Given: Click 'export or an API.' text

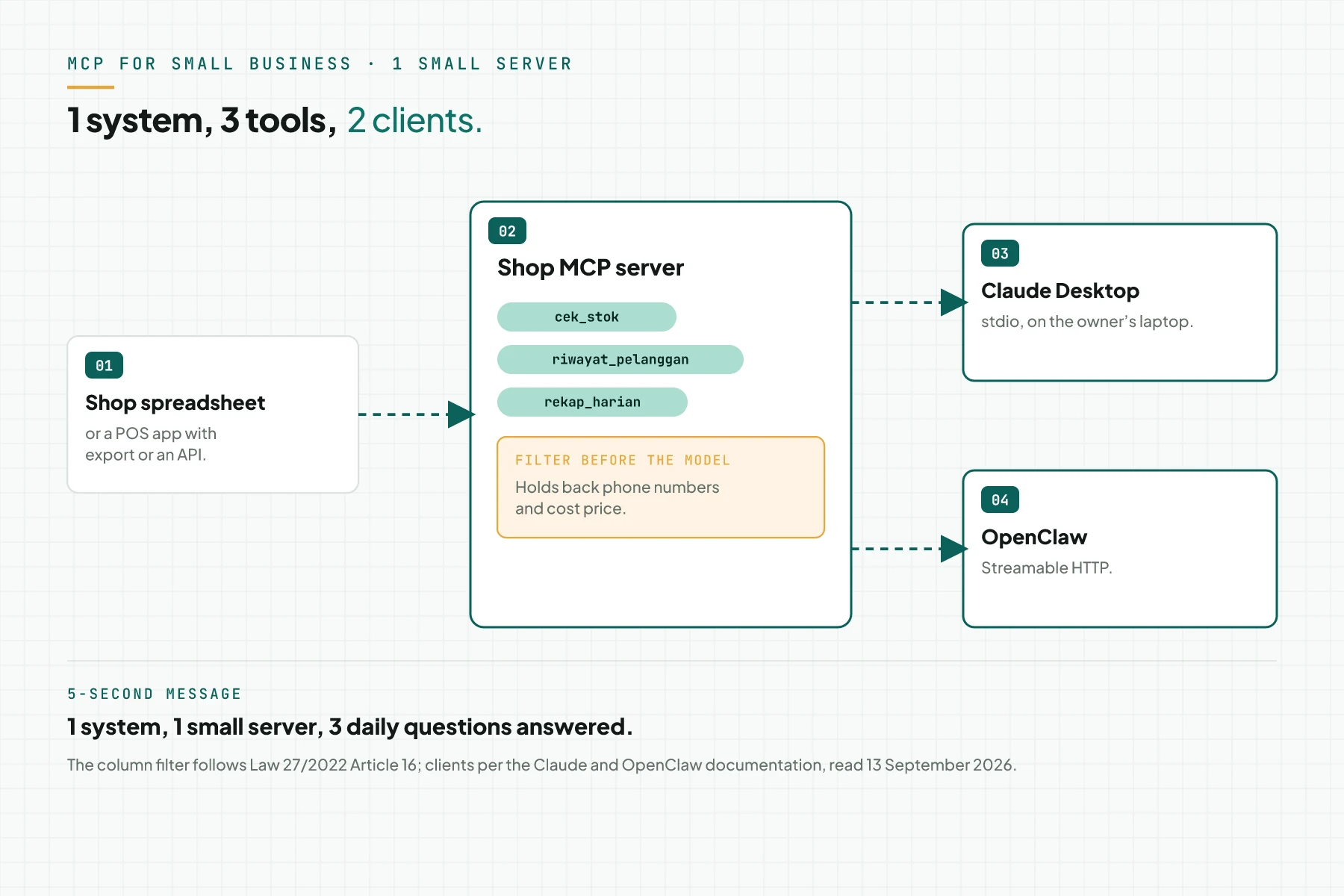Looking at the screenshot, I should click(146, 455).
